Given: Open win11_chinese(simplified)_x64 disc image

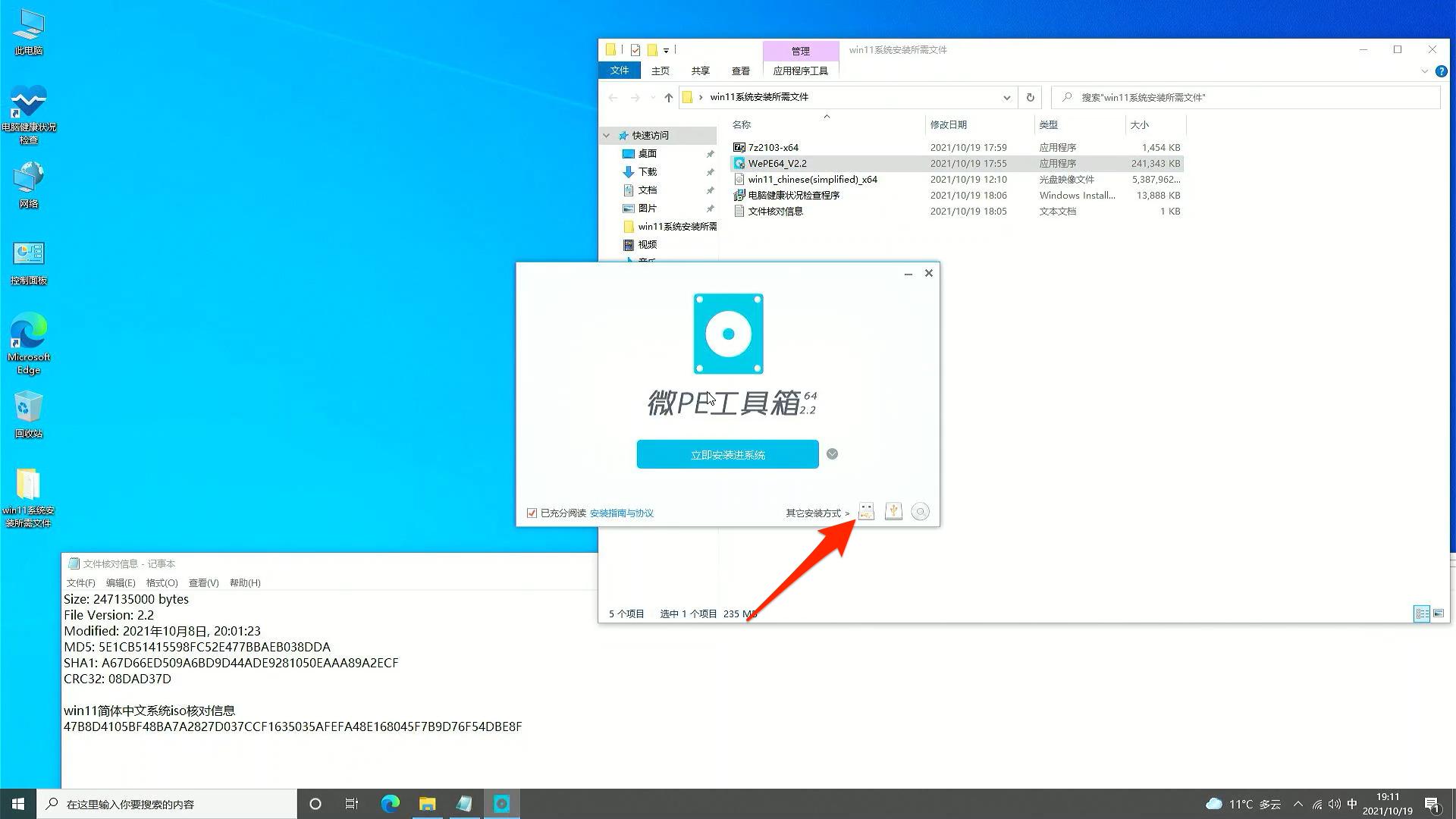Looking at the screenshot, I should [812, 179].
